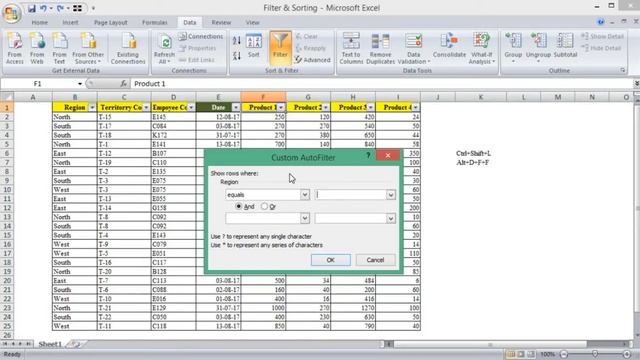Open the View tab
640x360 pixels.
tap(253, 22)
